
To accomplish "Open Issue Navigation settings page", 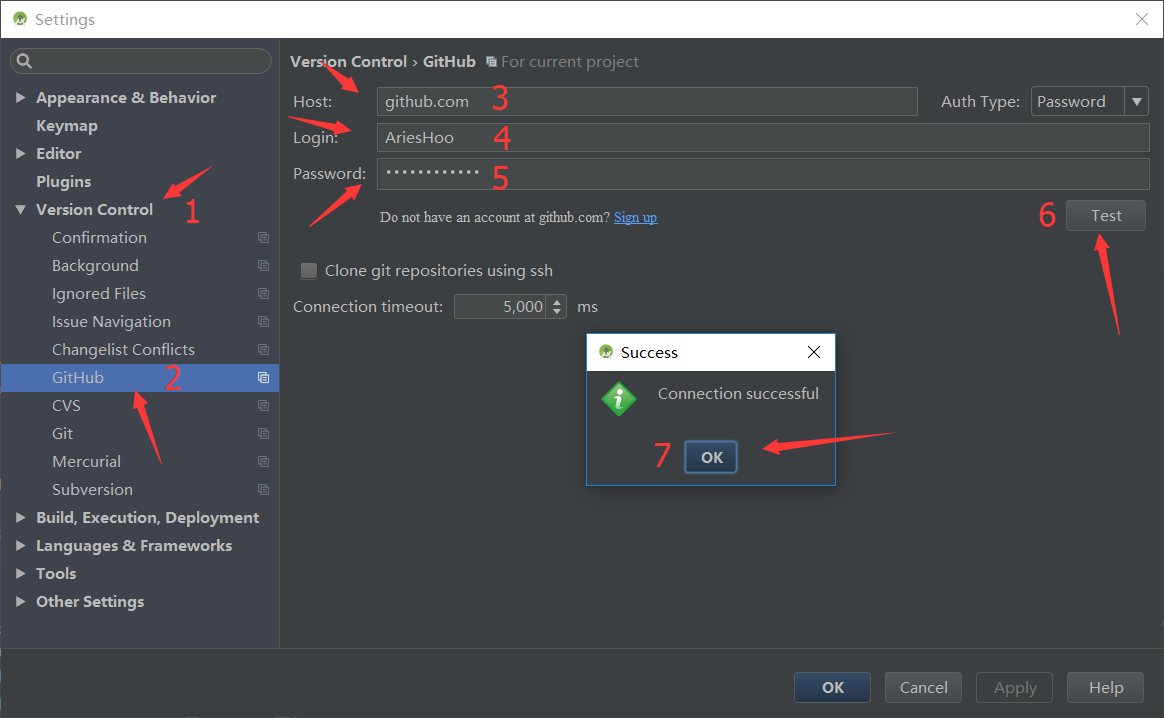I will click(x=111, y=322).
